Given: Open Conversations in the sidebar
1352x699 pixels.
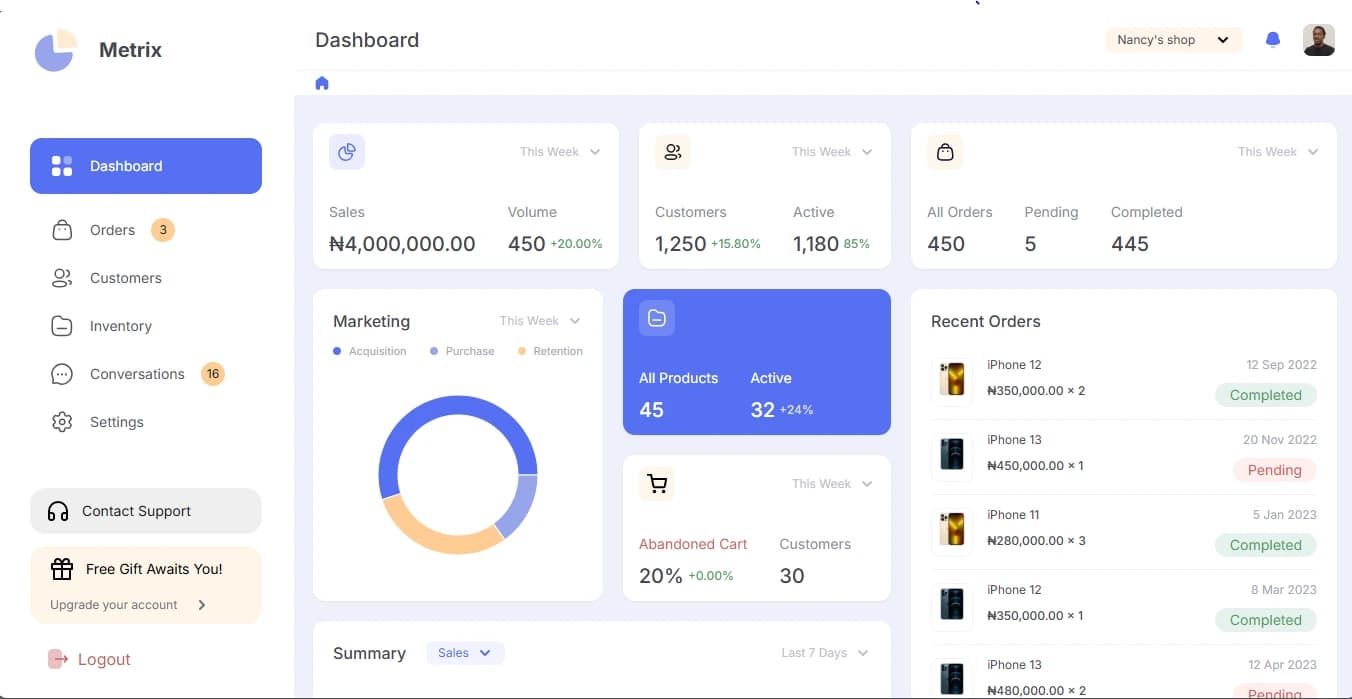Looking at the screenshot, I should 137,374.
